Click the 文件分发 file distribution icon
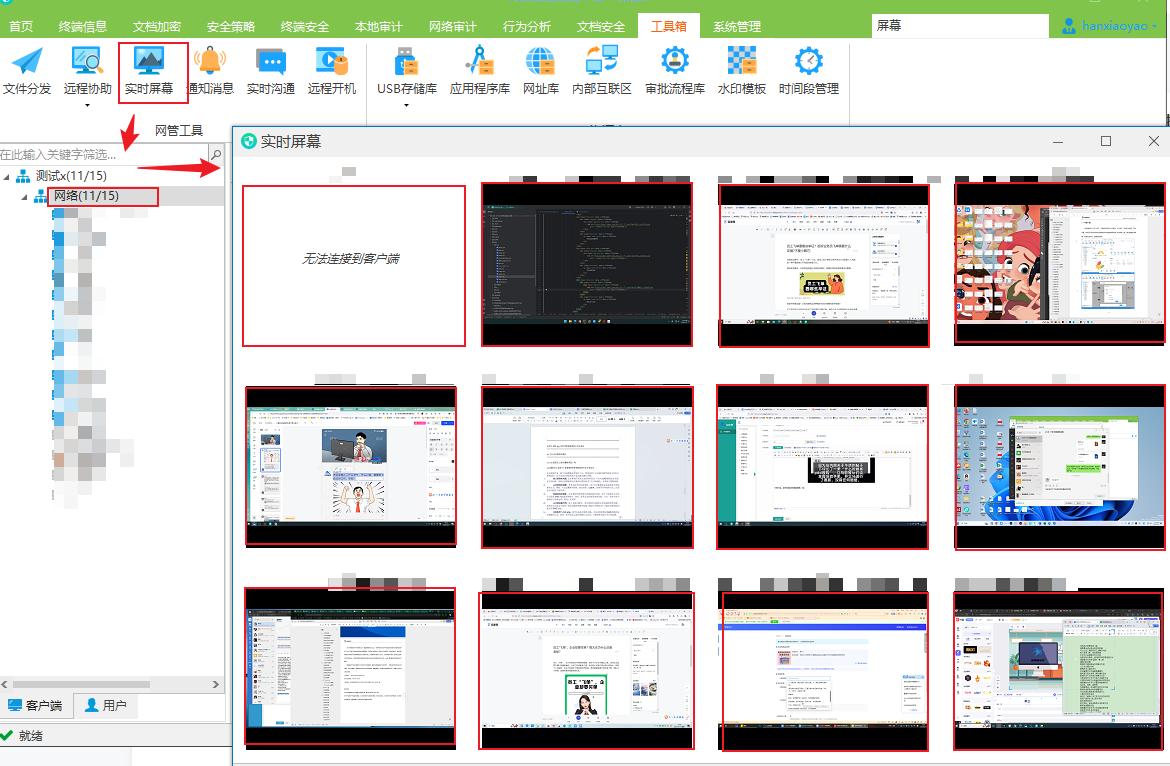The image size is (1170, 766). coord(27,70)
